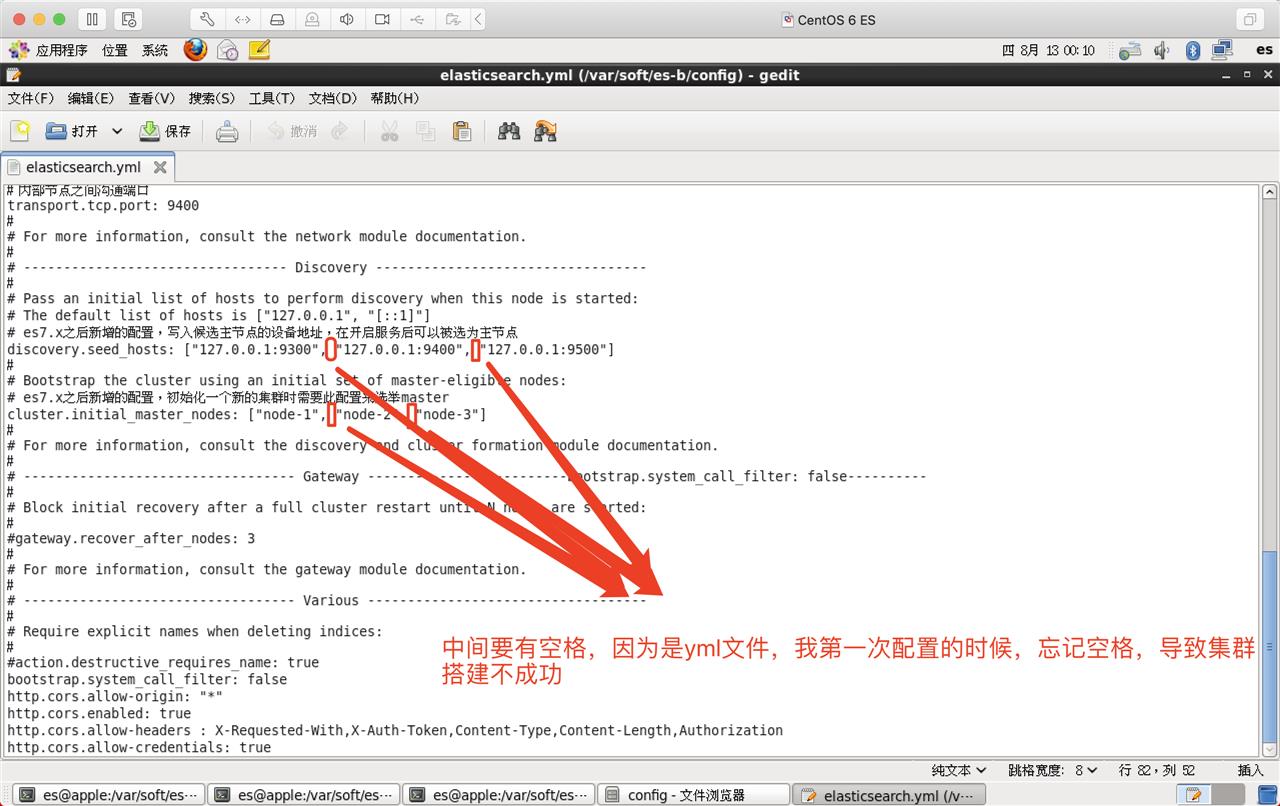Open find and replace icon
Screen dimensions: 1280x806
click(545, 131)
